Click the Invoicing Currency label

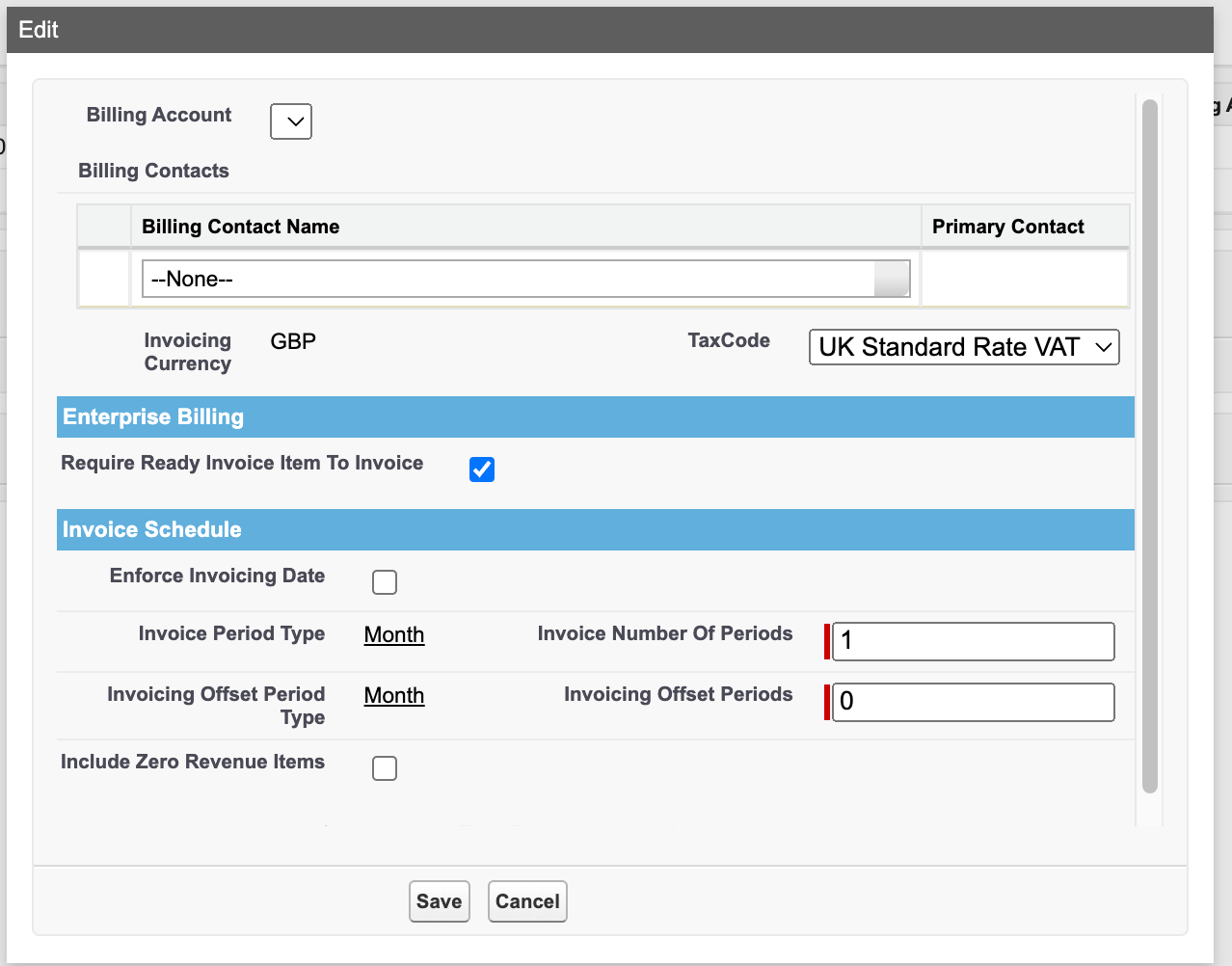click(188, 352)
